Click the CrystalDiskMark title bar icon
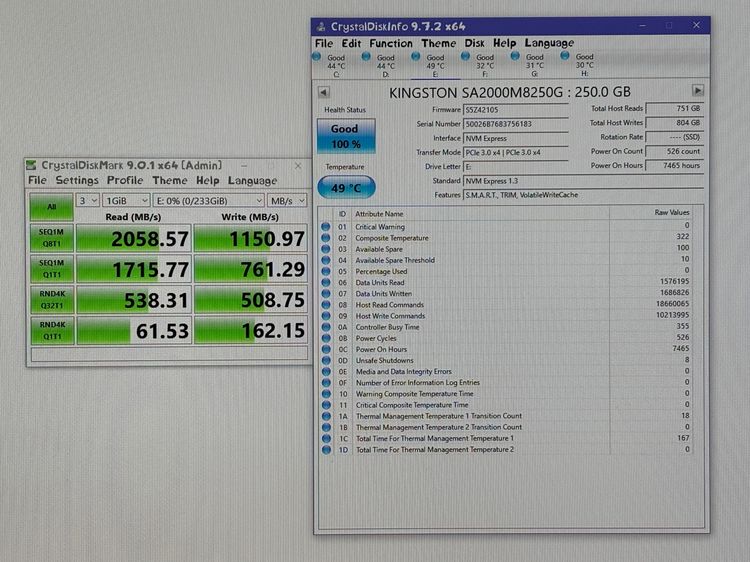 pyautogui.click(x=32, y=165)
